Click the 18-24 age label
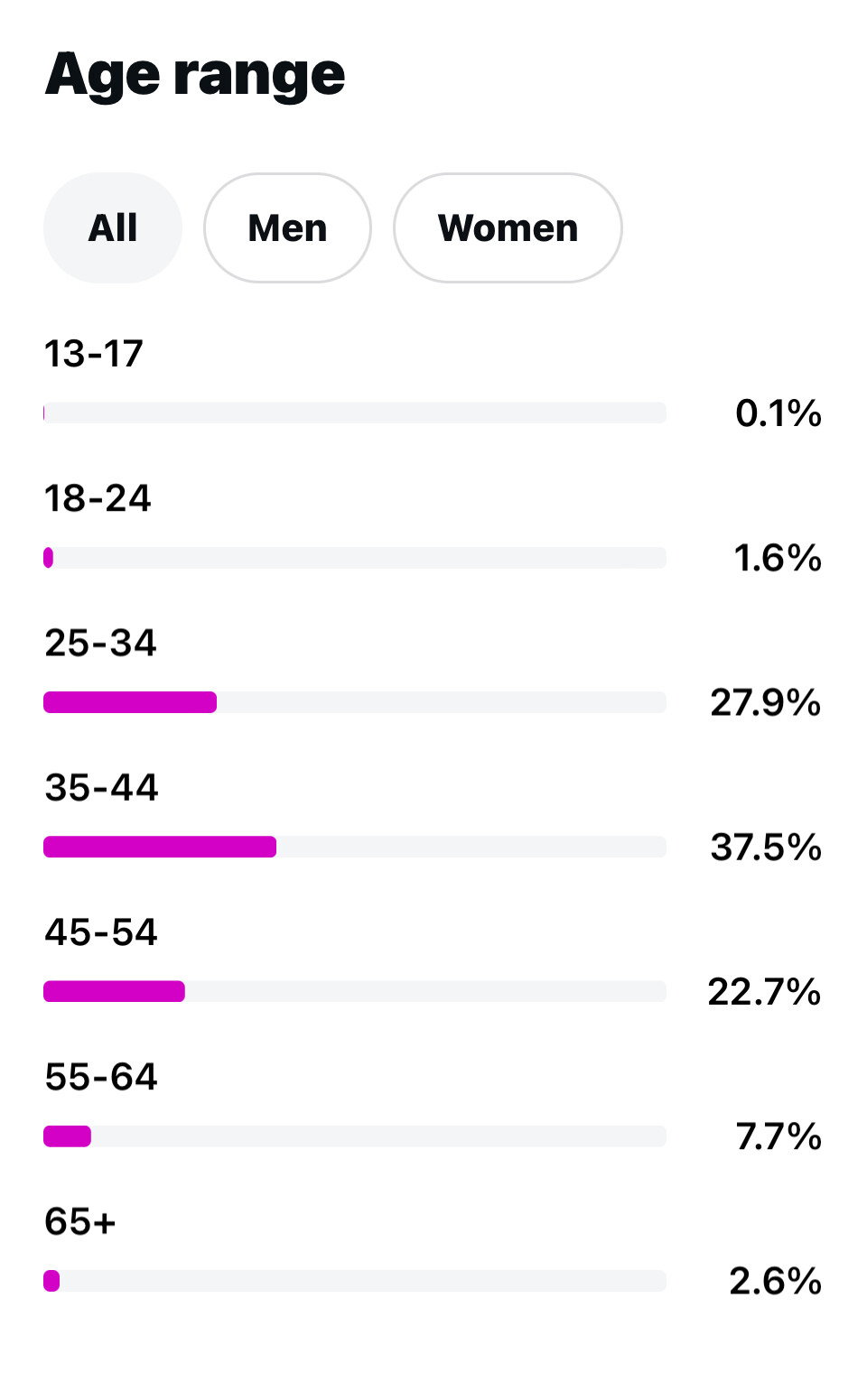This screenshot has height=1400, width=867. [98, 498]
